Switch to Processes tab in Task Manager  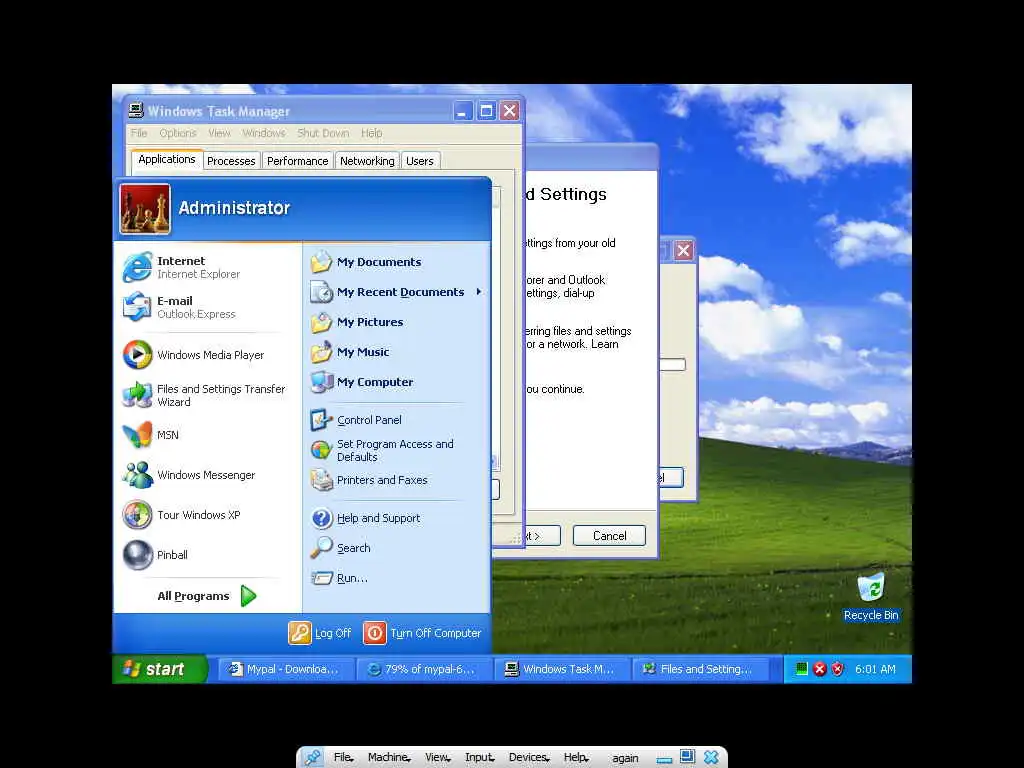pos(231,161)
